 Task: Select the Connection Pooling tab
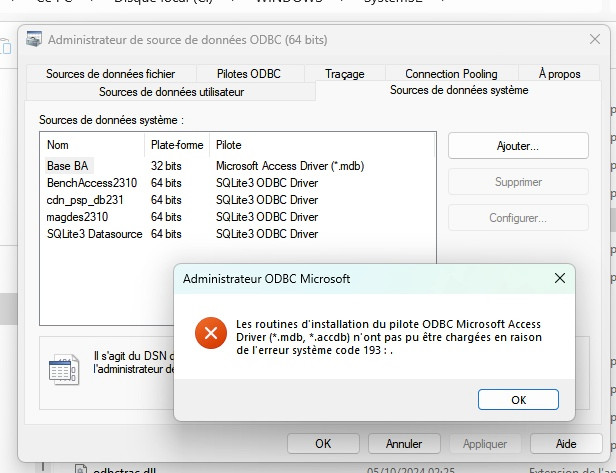click(x=451, y=74)
